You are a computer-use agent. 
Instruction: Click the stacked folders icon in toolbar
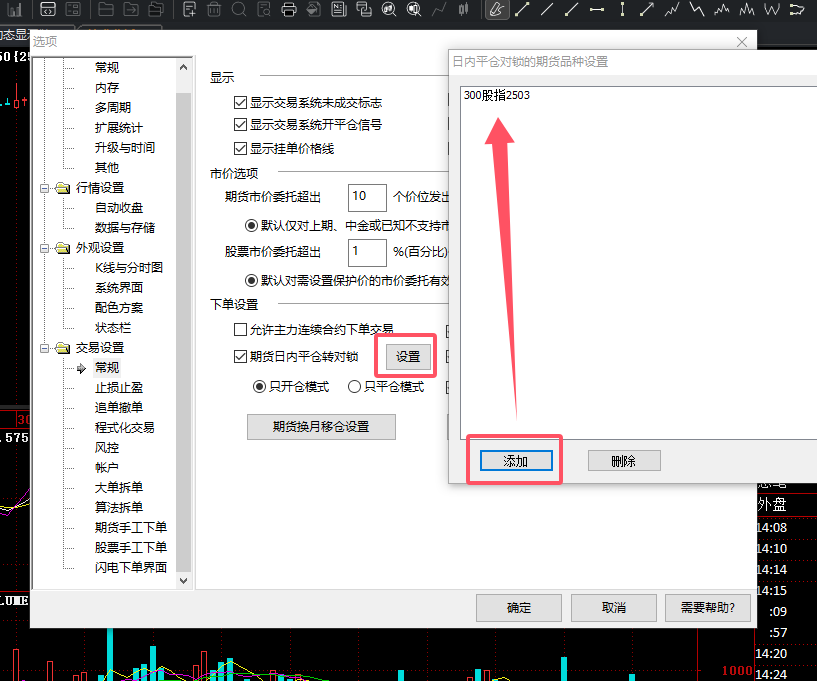click(x=156, y=9)
